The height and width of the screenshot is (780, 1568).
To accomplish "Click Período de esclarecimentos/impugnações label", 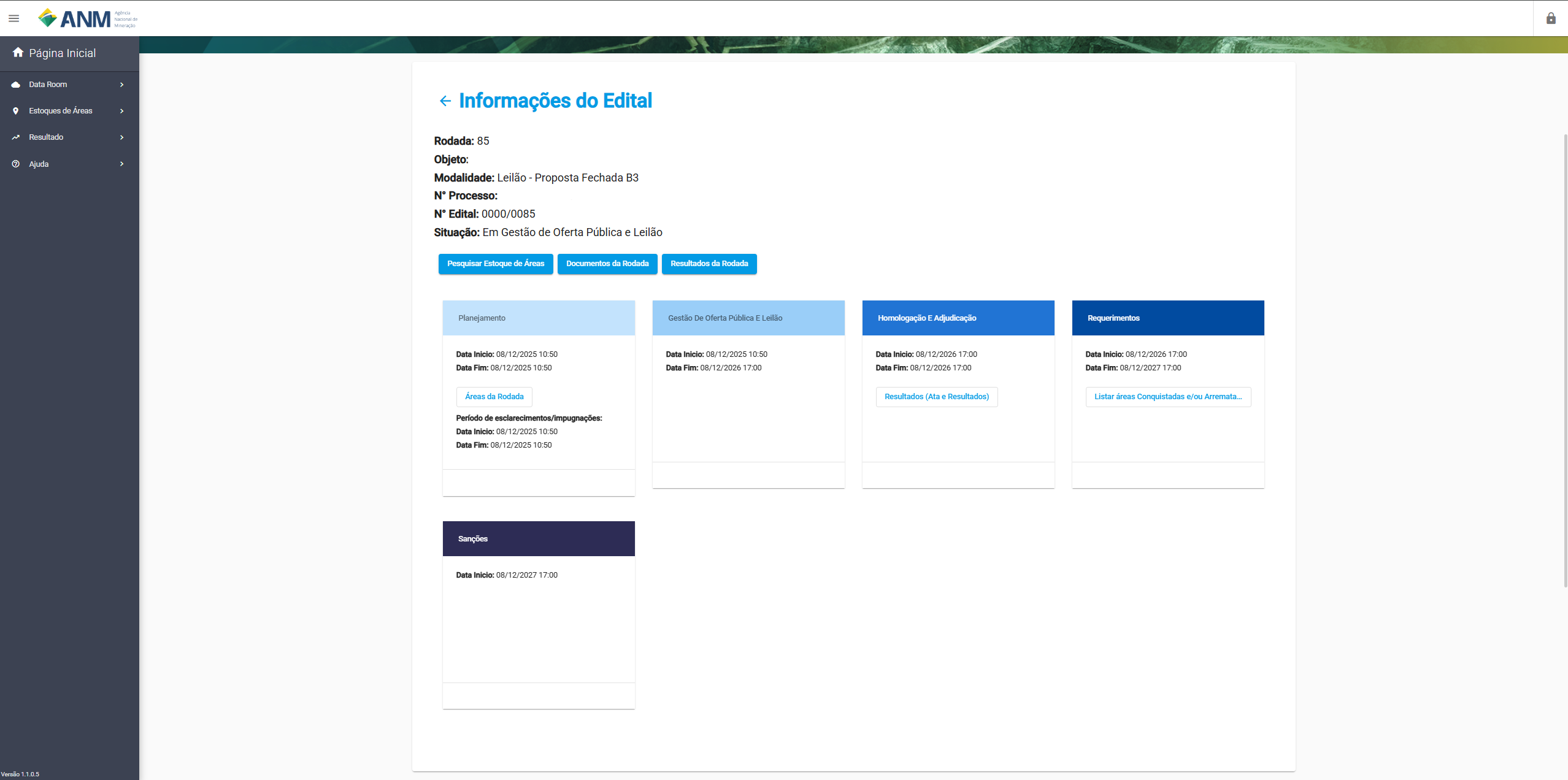I will click(x=529, y=418).
